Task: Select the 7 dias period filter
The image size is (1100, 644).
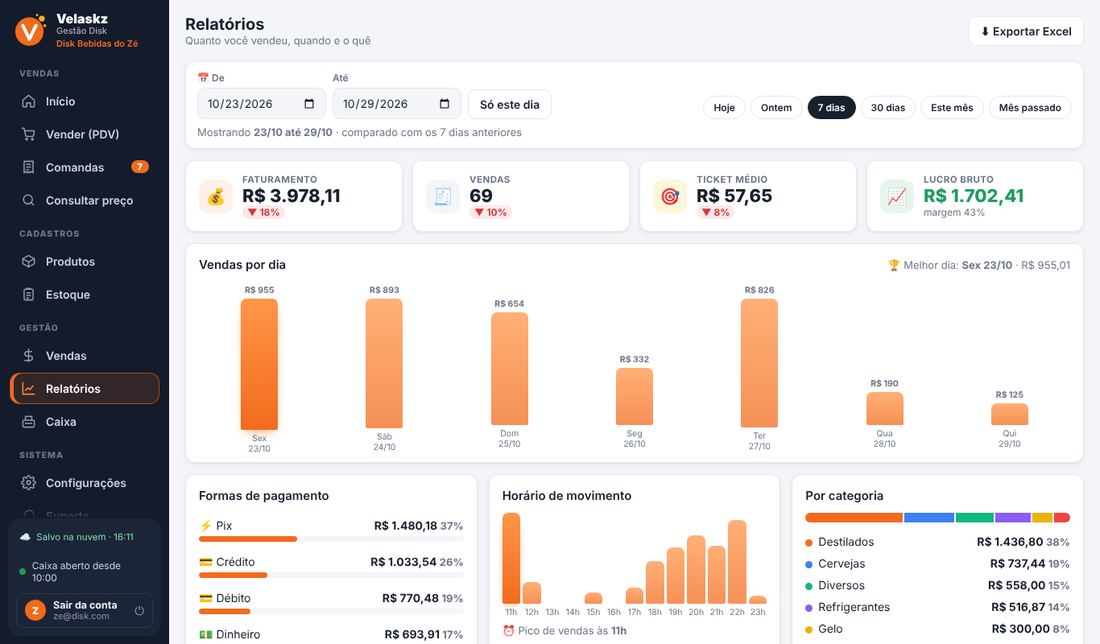Action: click(x=831, y=107)
